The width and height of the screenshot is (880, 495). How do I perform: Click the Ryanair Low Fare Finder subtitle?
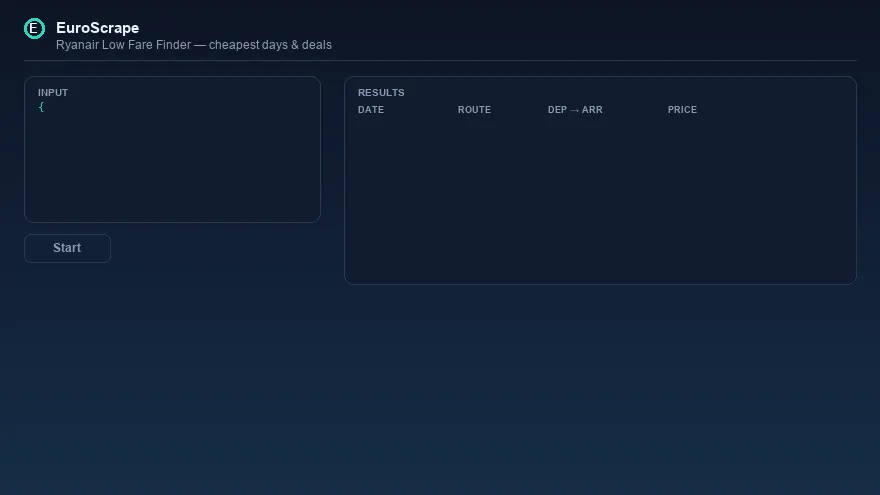tap(194, 45)
